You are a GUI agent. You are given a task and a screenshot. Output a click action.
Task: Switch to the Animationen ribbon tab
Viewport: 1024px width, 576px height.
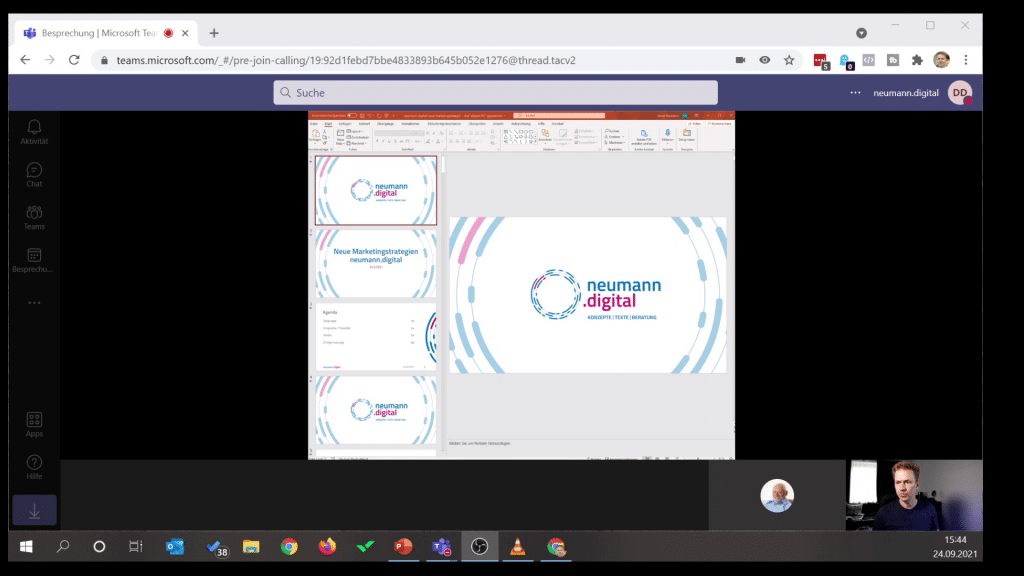coord(410,123)
